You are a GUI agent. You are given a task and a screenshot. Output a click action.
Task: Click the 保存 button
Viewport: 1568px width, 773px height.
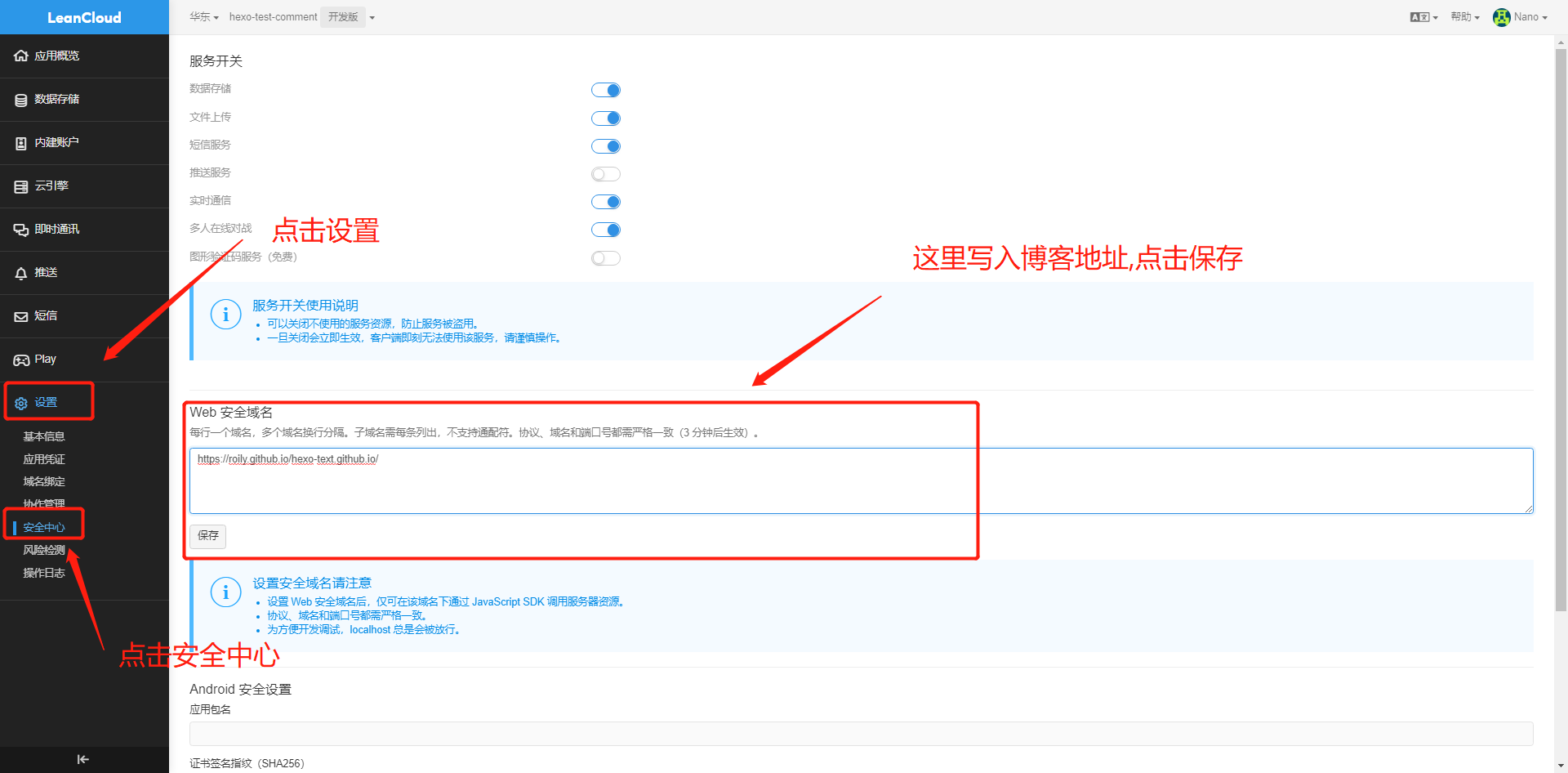(x=208, y=535)
